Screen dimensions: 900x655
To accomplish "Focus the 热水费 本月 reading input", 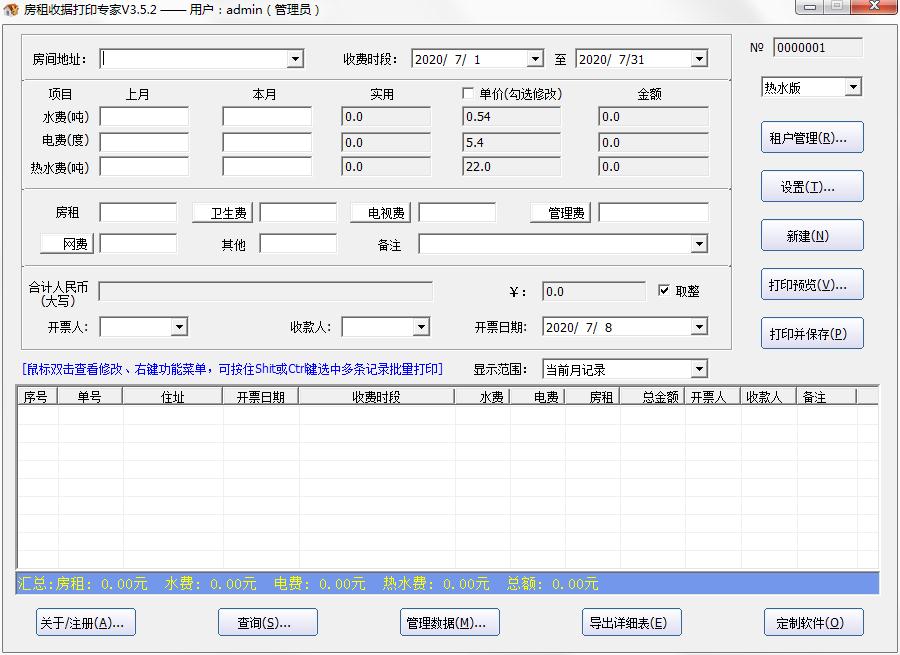I will pyautogui.click(x=267, y=166).
